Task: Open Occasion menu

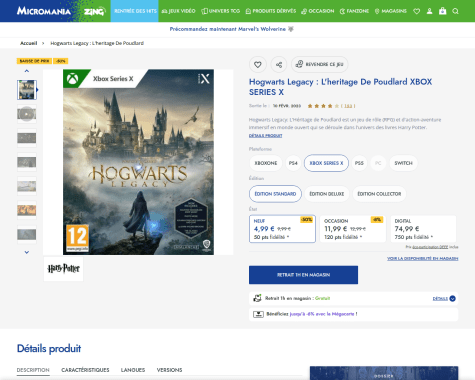Action: coord(318,11)
